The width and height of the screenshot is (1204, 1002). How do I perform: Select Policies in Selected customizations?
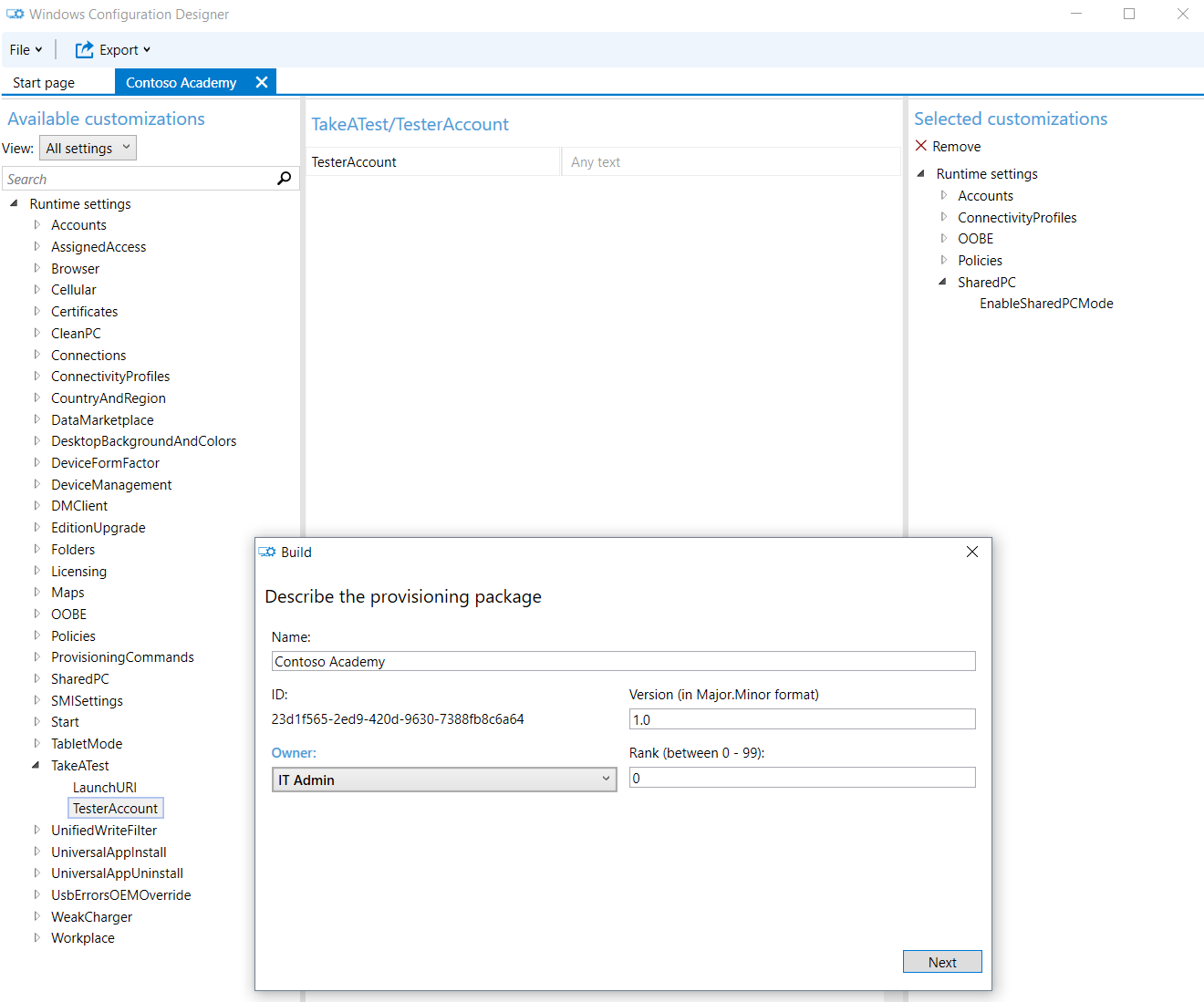pyautogui.click(x=980, y=261)
